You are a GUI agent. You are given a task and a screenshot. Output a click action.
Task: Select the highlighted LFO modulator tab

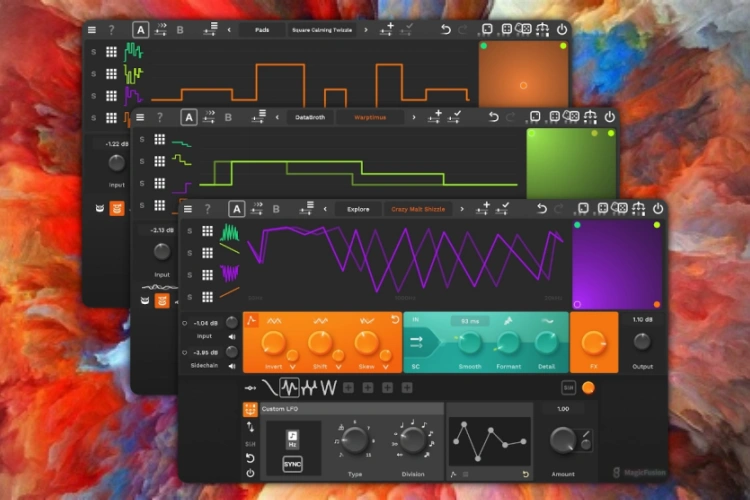point(289,388)
